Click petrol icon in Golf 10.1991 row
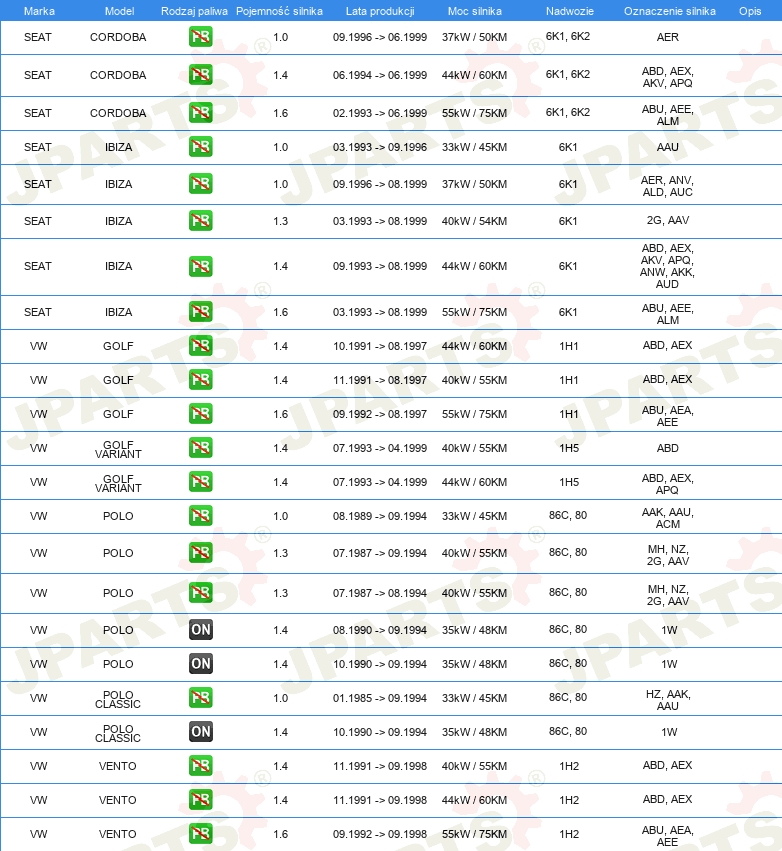 click(200, 346)
